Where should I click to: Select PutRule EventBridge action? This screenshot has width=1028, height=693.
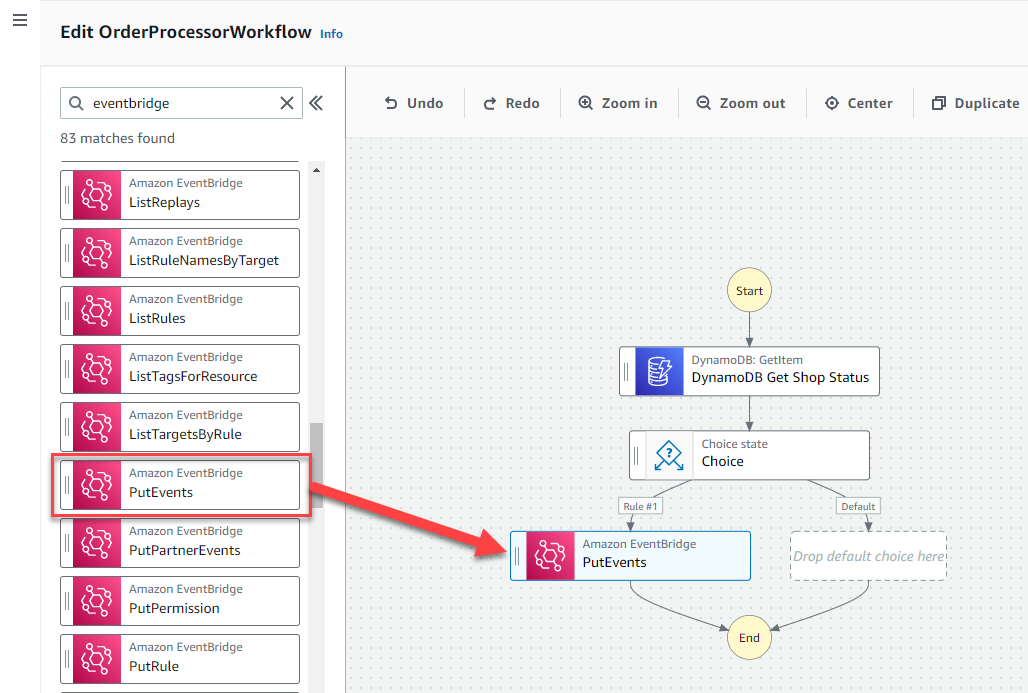(x=180, y=659)
